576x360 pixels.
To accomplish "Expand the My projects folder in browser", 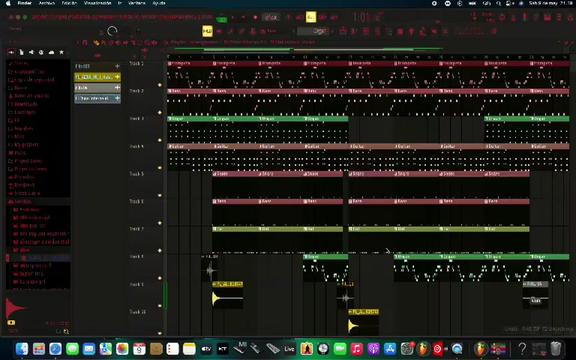I will [24, 145].
